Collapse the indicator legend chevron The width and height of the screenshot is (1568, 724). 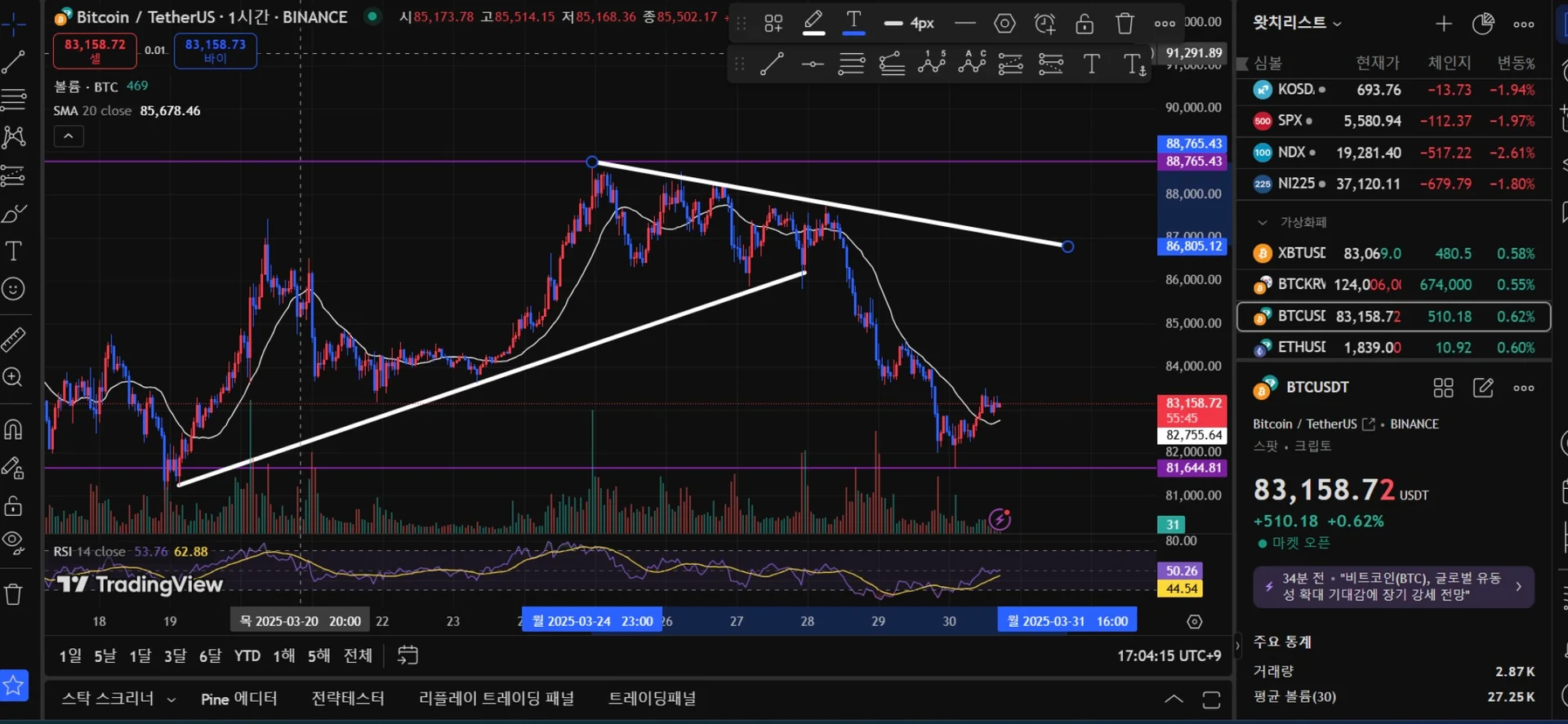click(x=69, y=136)
